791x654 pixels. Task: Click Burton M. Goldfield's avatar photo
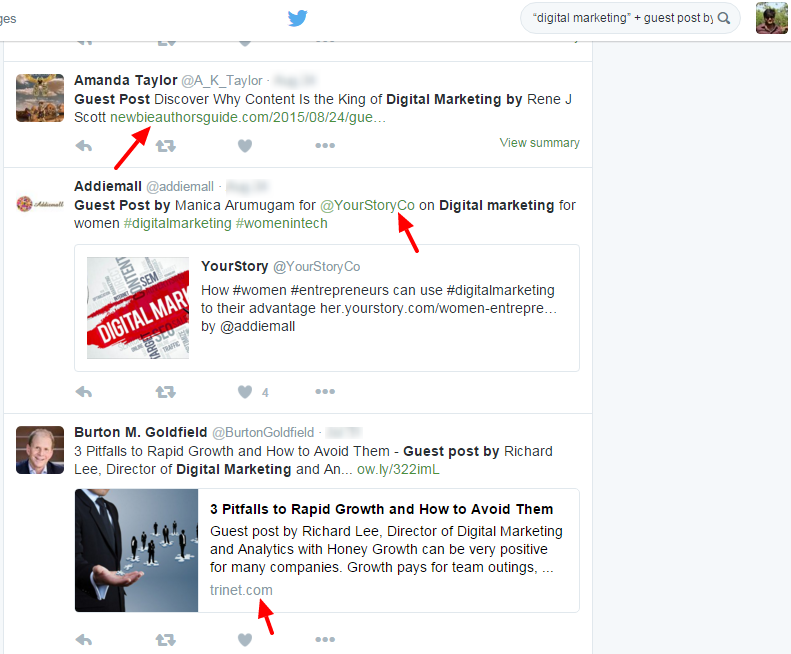pos(40,450)
